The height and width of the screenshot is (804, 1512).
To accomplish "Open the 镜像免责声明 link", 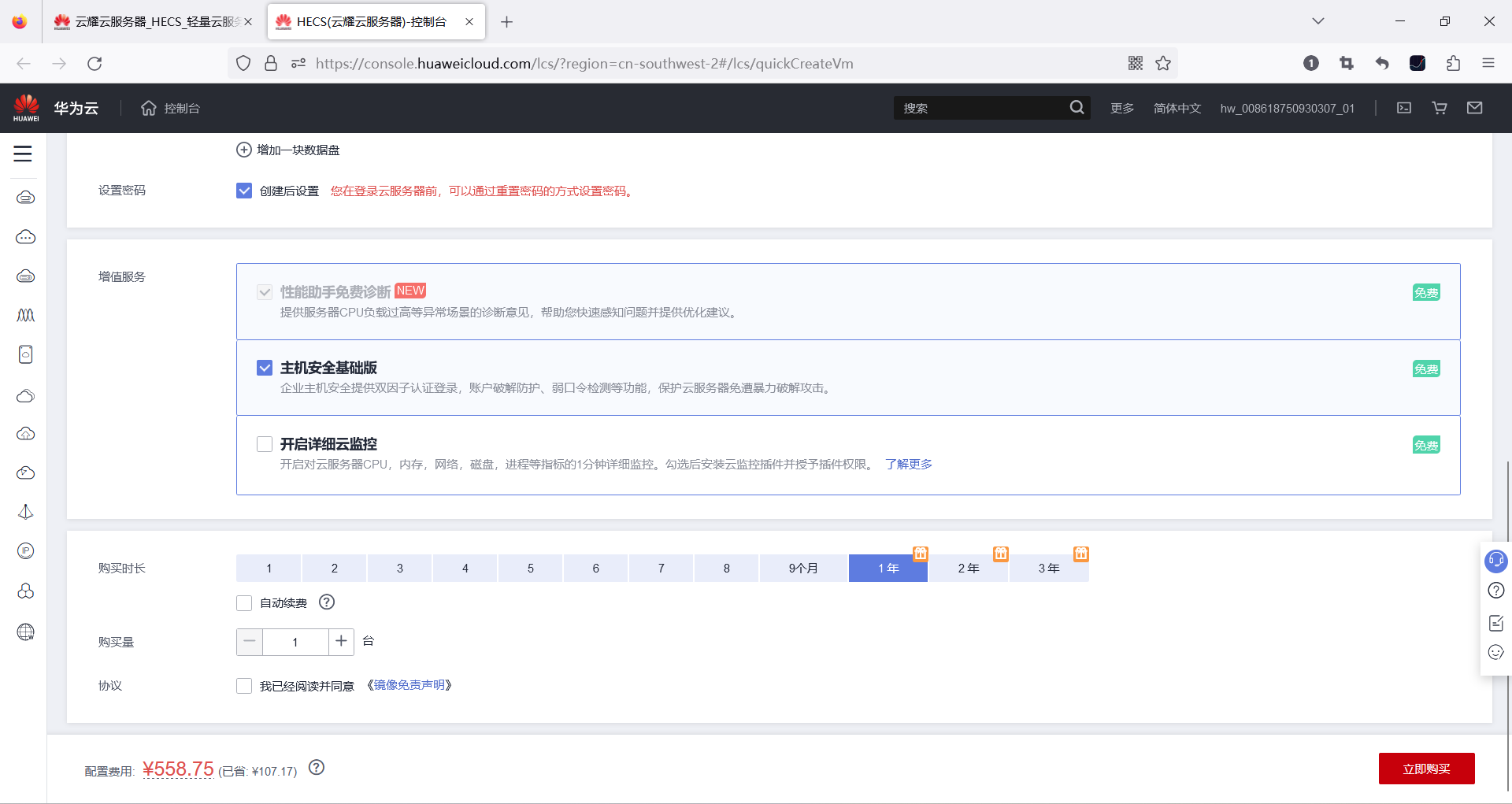I will (x=410, y=685).
